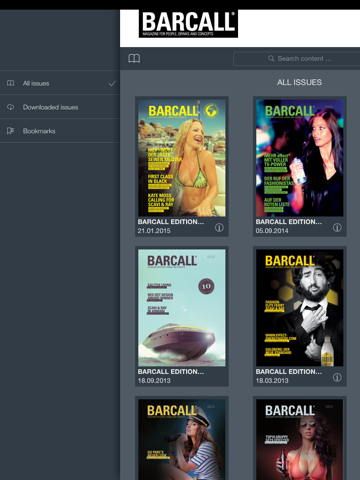360x480 pixels.
Task: Click the date 21.01.2015
Action: click(154, 231)
